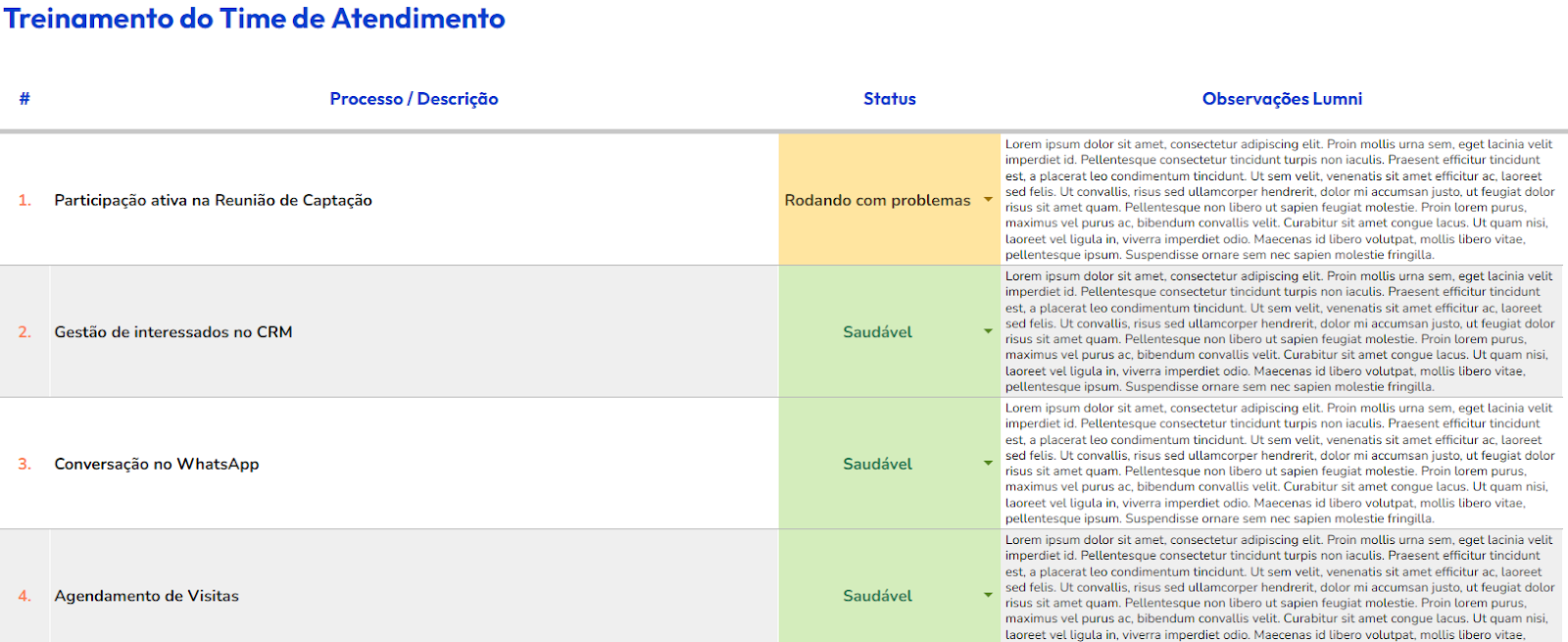Select the observations text for Conversação no WhatsApp
Screen dimensions: 1568x642
pyautogui.click(x=1279, y=464)
